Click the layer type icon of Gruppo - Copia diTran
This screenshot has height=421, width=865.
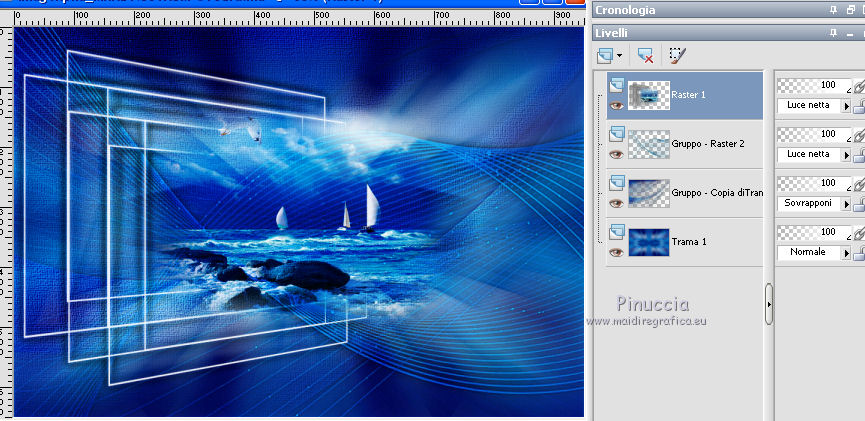pos(617,183)
